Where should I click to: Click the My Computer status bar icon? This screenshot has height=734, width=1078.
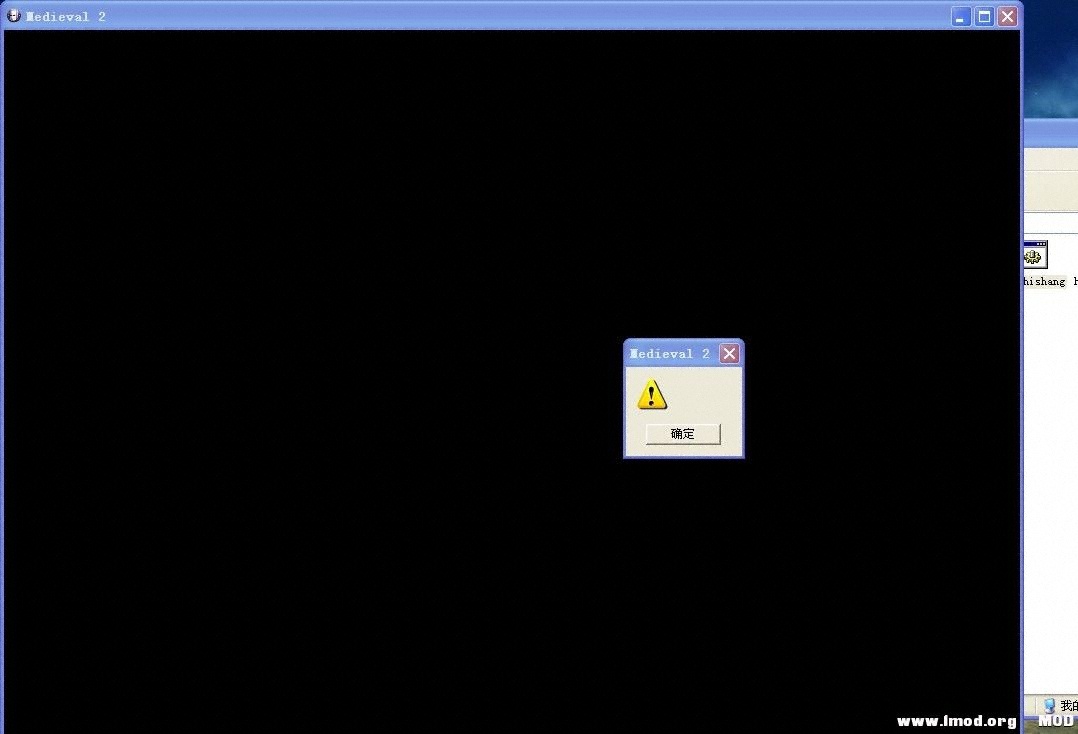click(1049, 706)
